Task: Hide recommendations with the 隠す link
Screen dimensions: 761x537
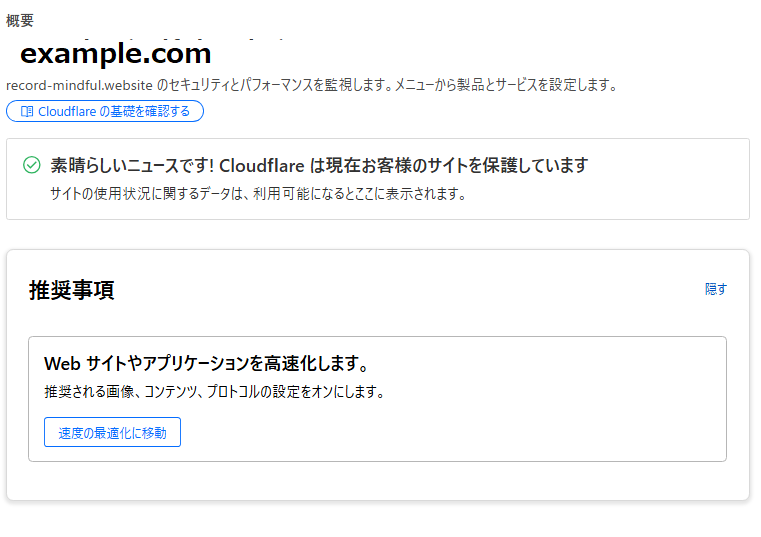Action: click(716, 289)
